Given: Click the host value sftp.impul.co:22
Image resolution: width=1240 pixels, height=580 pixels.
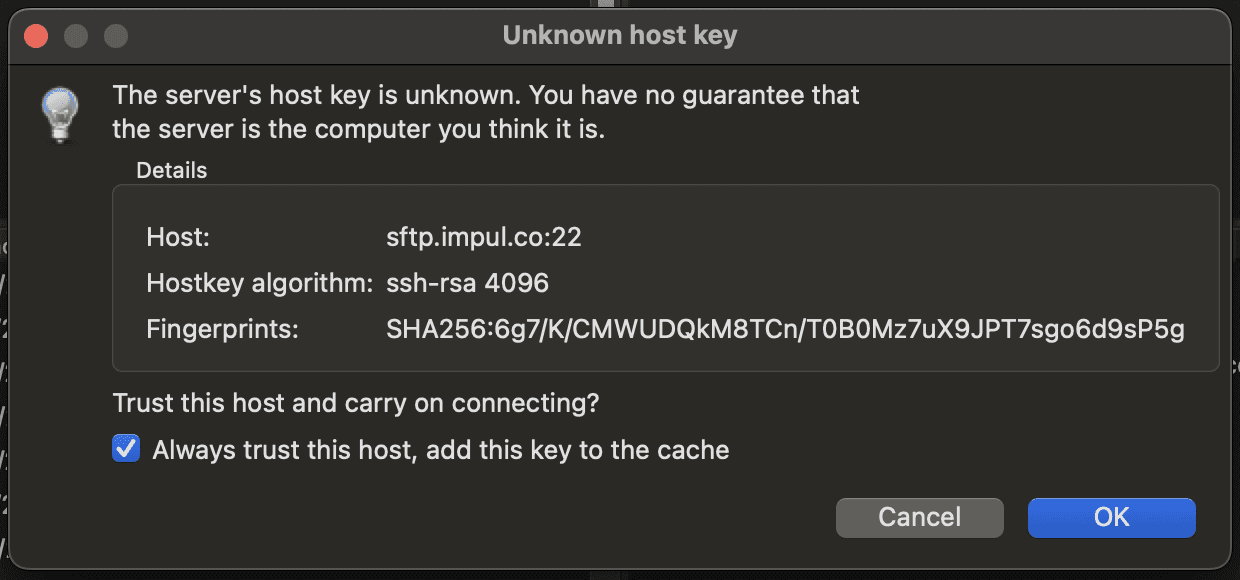Looking at the screenshot, I should [484, 238].
